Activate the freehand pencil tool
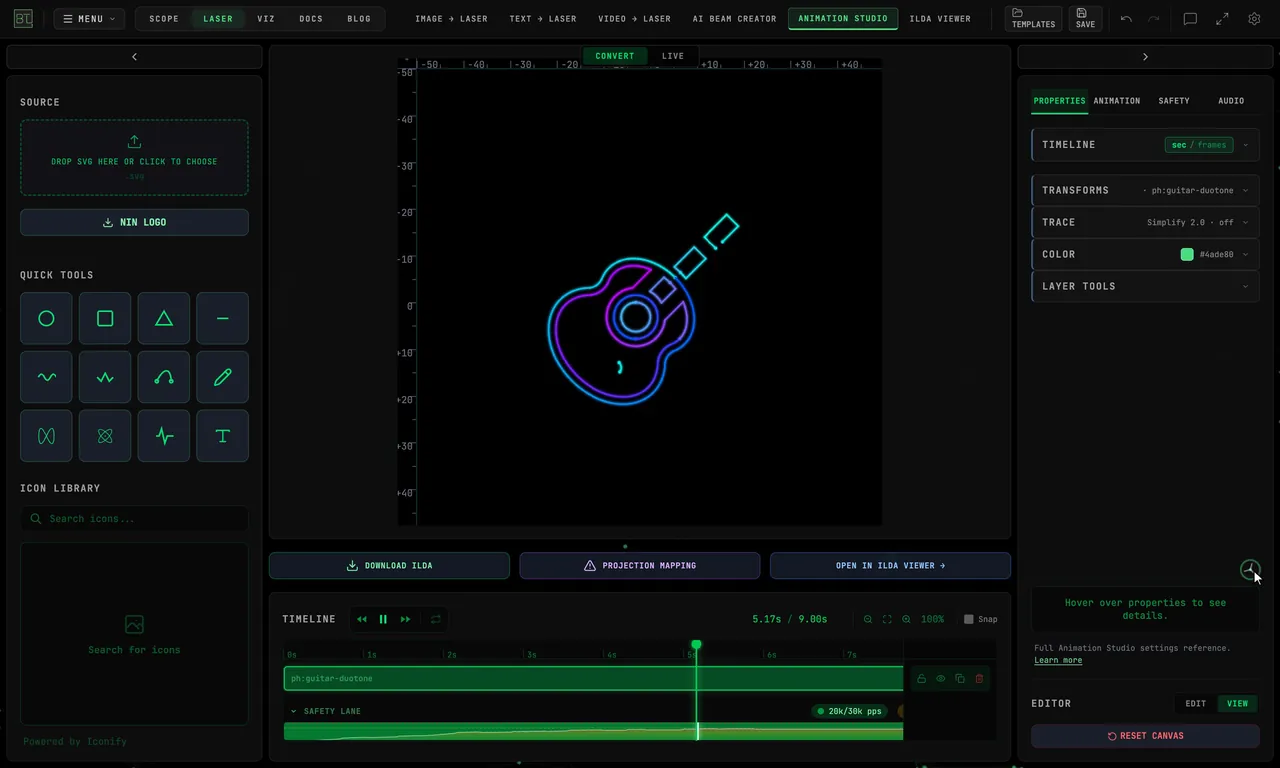The width and height of the screenshot is (1280, 768). (x=222, y=377)
